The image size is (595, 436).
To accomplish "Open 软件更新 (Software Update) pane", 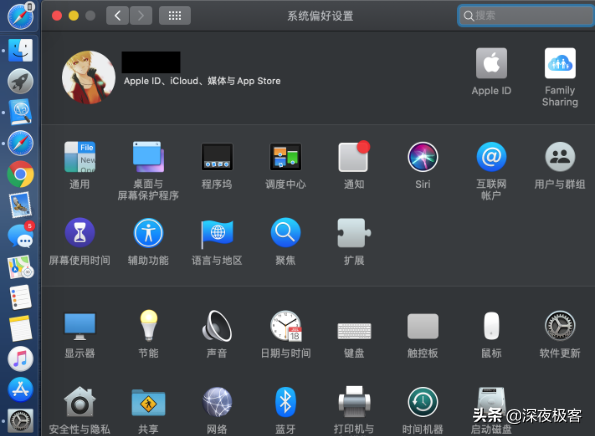I will point(560,326).
